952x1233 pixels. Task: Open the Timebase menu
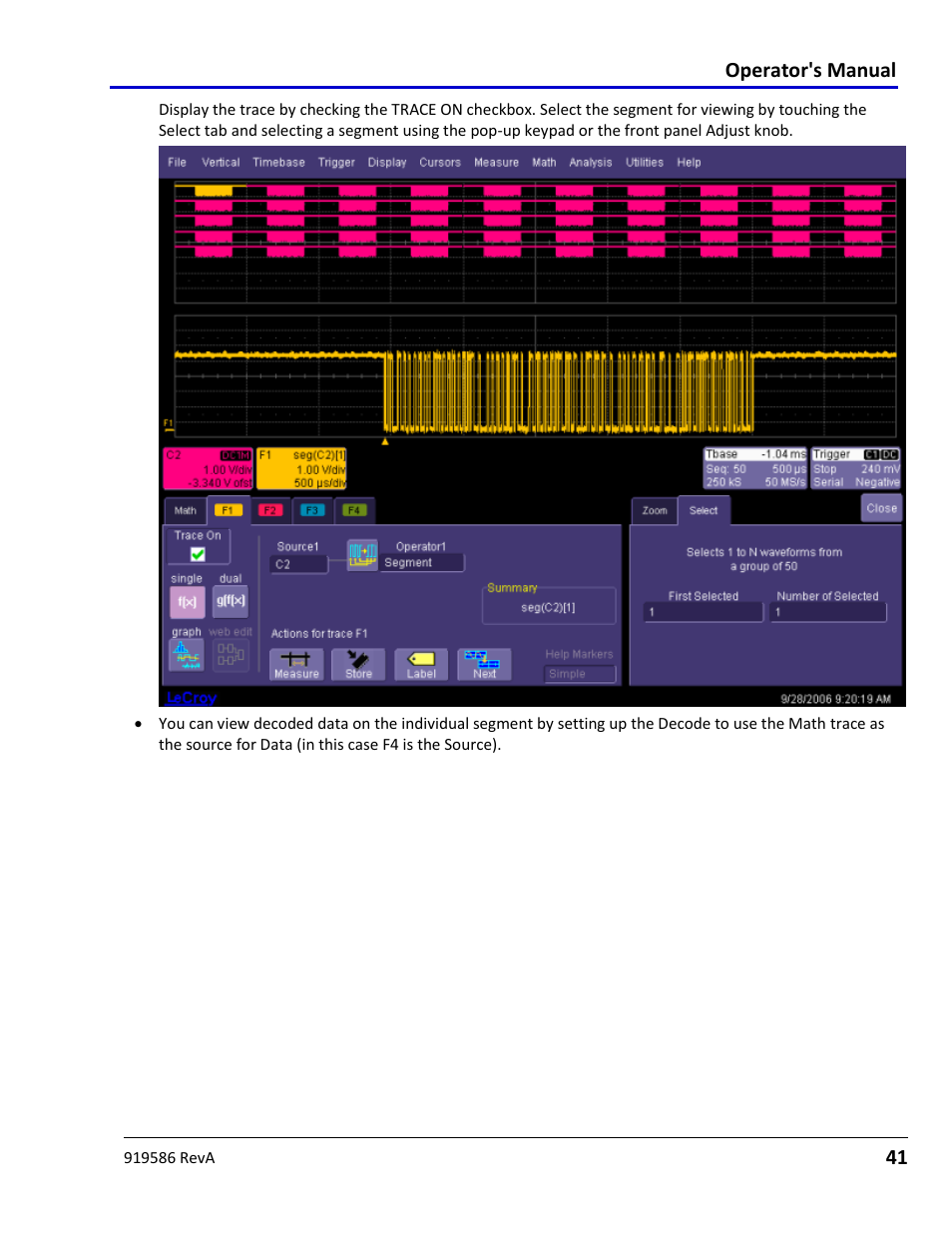click(x=278, y=163)
